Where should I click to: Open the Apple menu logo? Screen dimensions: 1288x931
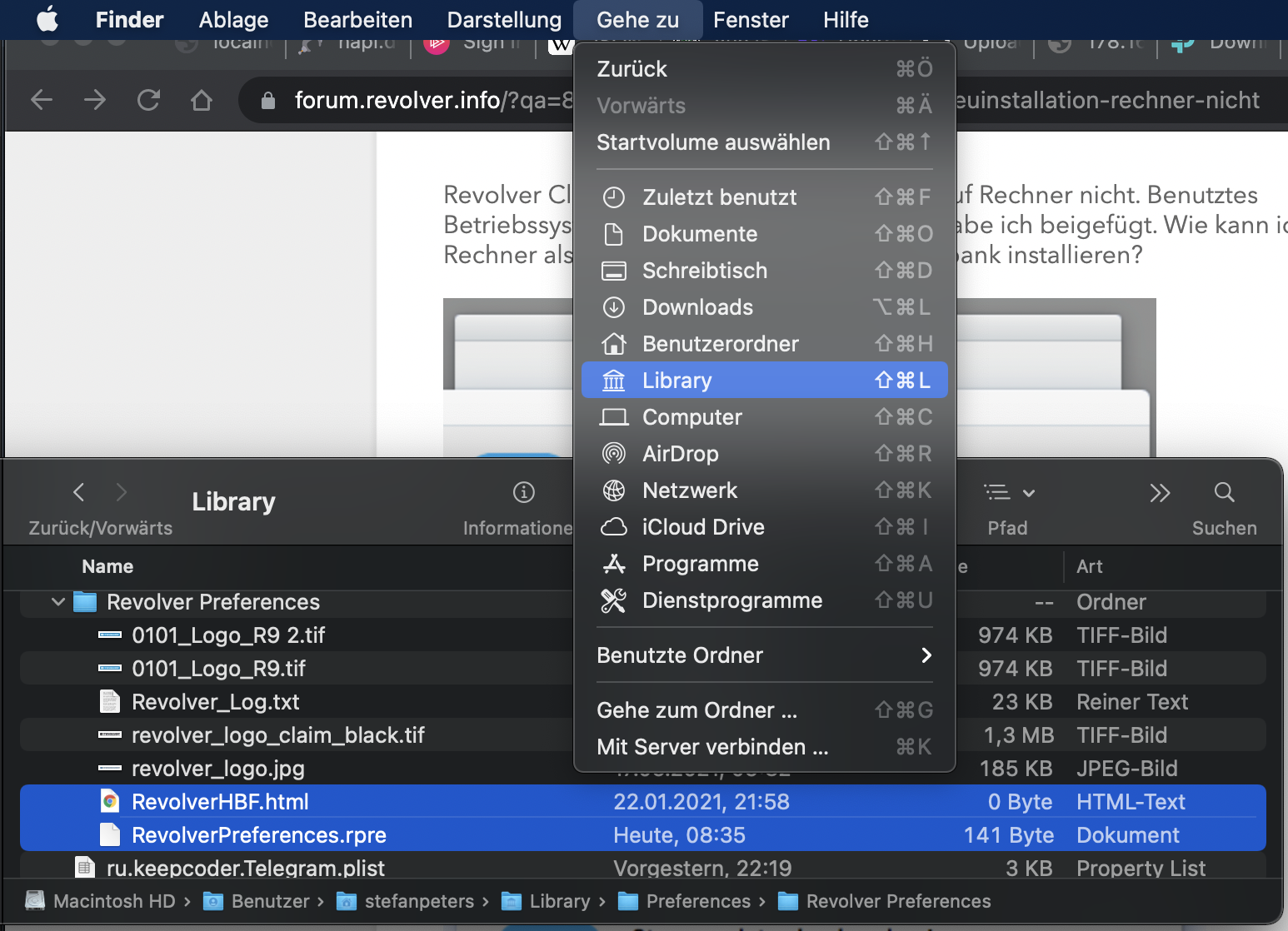(47, 19)
